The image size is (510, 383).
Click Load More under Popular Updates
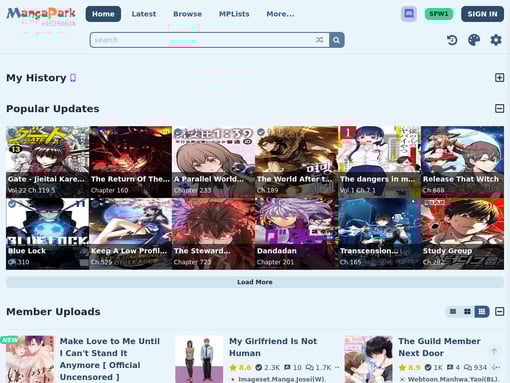(x=255, y=282)
